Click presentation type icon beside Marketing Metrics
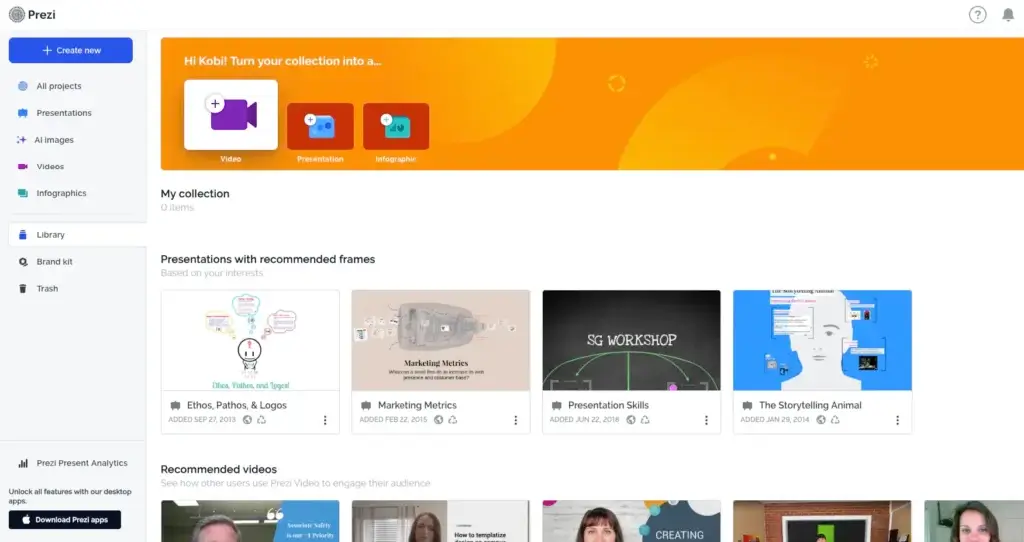The height and width of the screenshot is (542, 1024). click(366, 406)
